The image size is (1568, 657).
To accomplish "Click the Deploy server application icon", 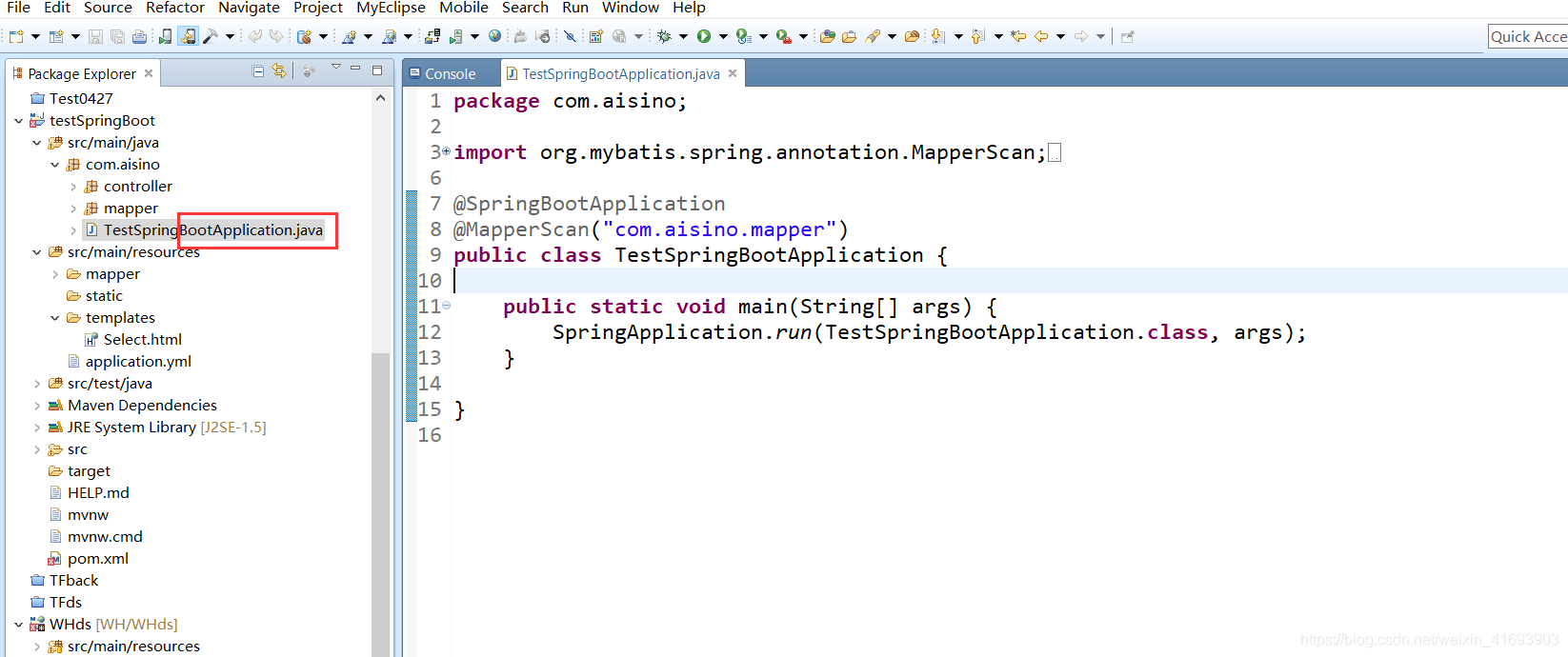I will click(x=432, y=36).
